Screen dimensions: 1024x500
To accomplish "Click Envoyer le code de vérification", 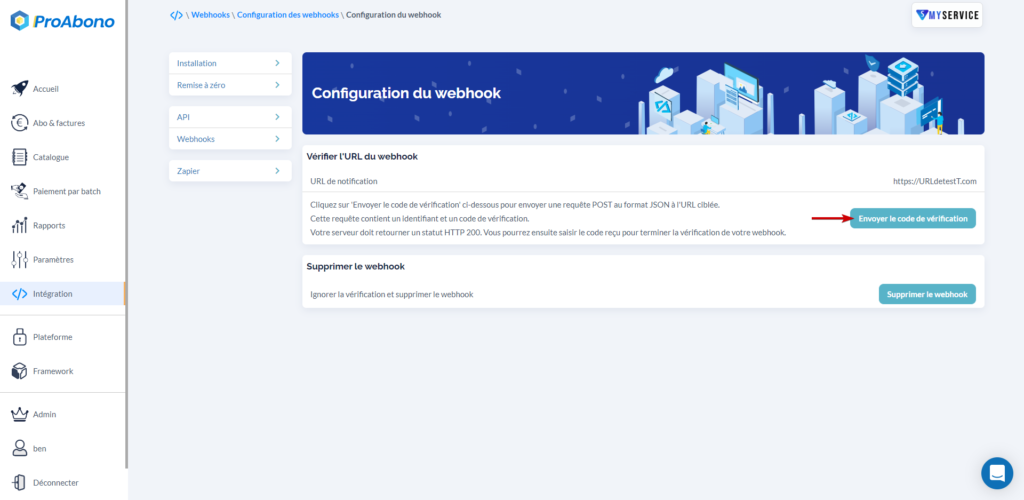I will (913, 219).
